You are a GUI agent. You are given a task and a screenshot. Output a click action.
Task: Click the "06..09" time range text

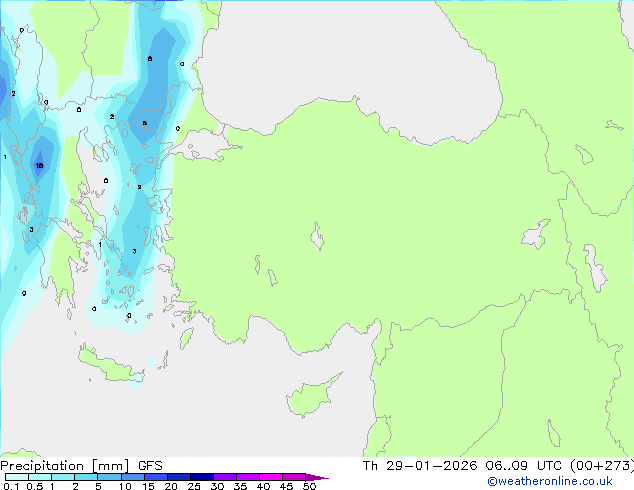coord(507,466)
